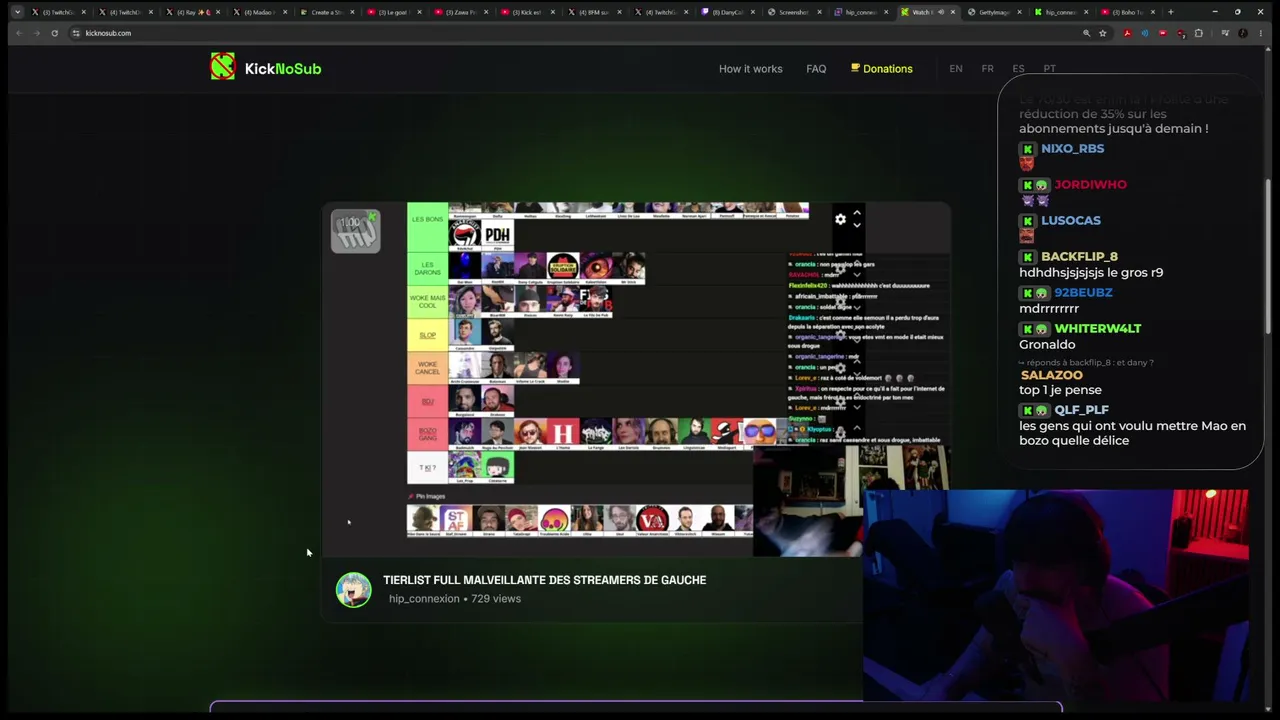Click the QLF_PLF chat username
This screenshot has height=720, width=1280.
1081,410
